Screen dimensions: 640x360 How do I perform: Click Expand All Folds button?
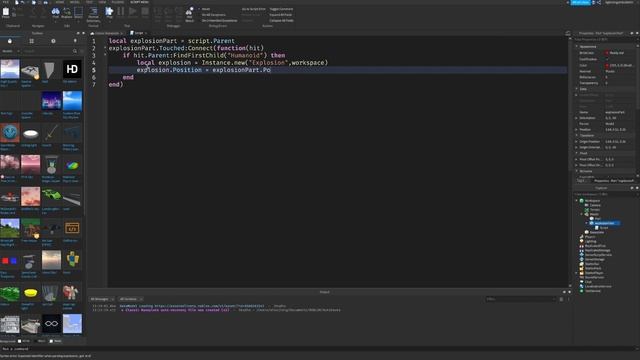pyautogui.click(x=280, y=15)
